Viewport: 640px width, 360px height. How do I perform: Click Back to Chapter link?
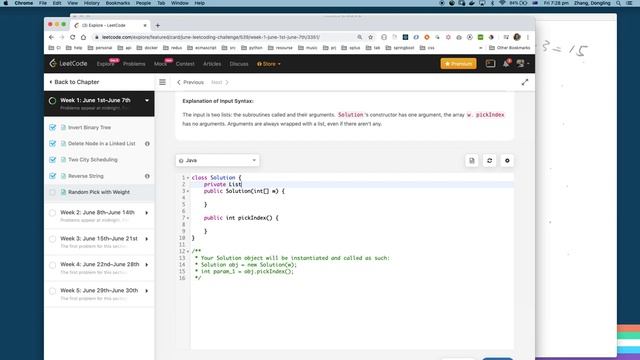click(x=74, y=82)
